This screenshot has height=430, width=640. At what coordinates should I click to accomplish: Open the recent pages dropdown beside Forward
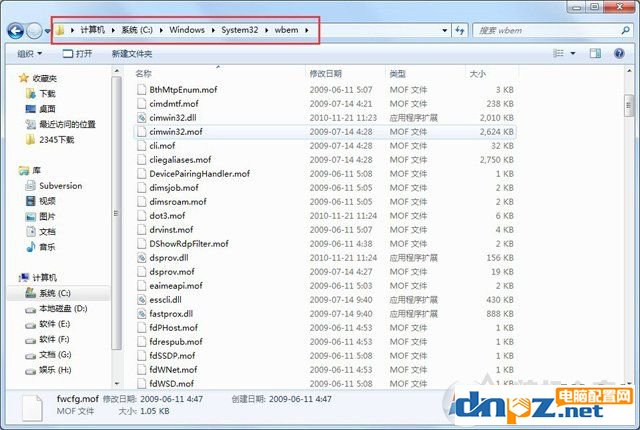click(47, 31)
